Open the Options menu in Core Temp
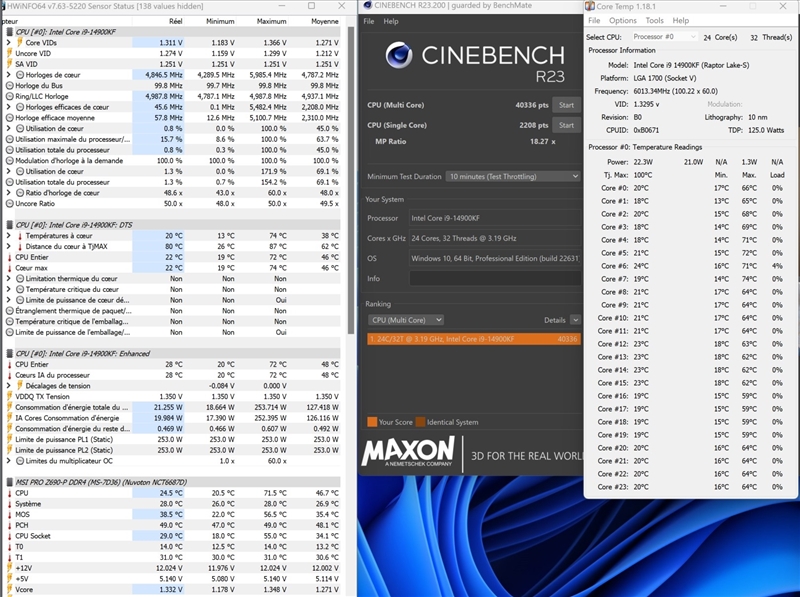 coord(622,20)
